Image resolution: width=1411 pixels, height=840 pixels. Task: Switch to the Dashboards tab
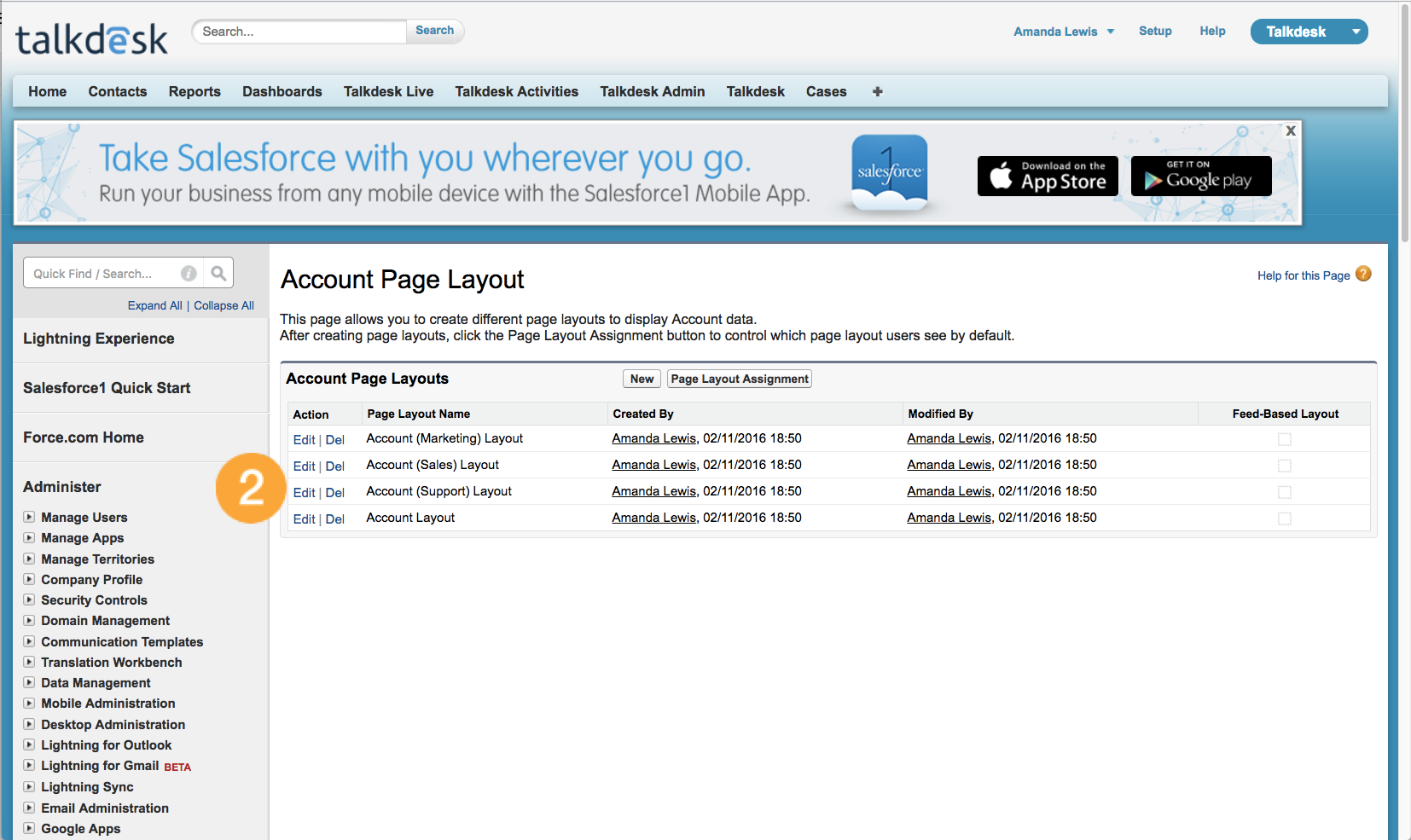pyautogui.click(x=282, y=91)
